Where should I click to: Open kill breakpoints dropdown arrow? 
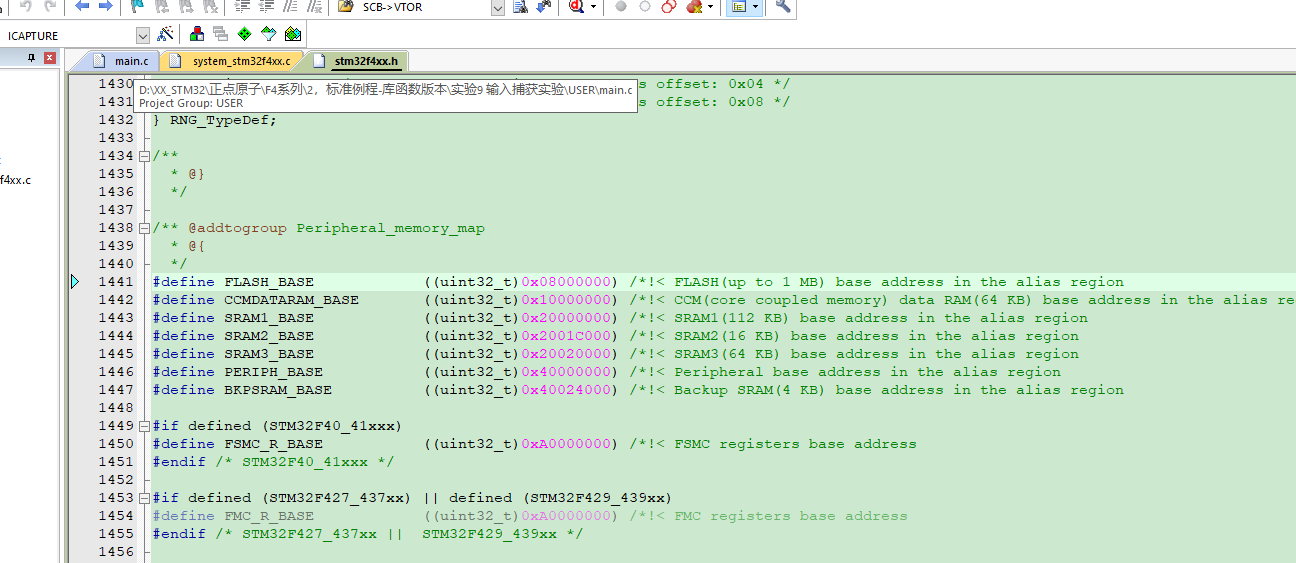[710, 6]
